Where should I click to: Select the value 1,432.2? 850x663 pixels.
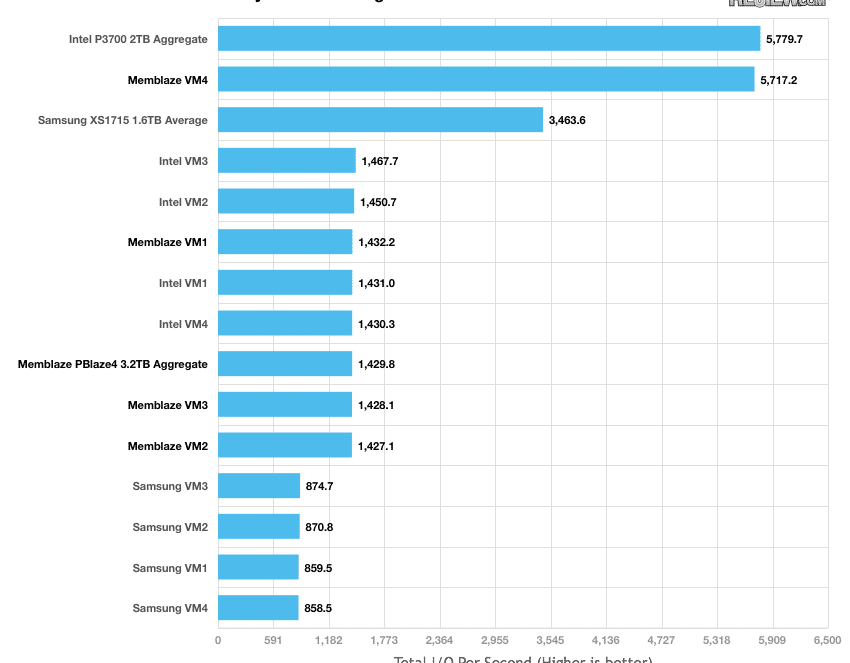377,242
